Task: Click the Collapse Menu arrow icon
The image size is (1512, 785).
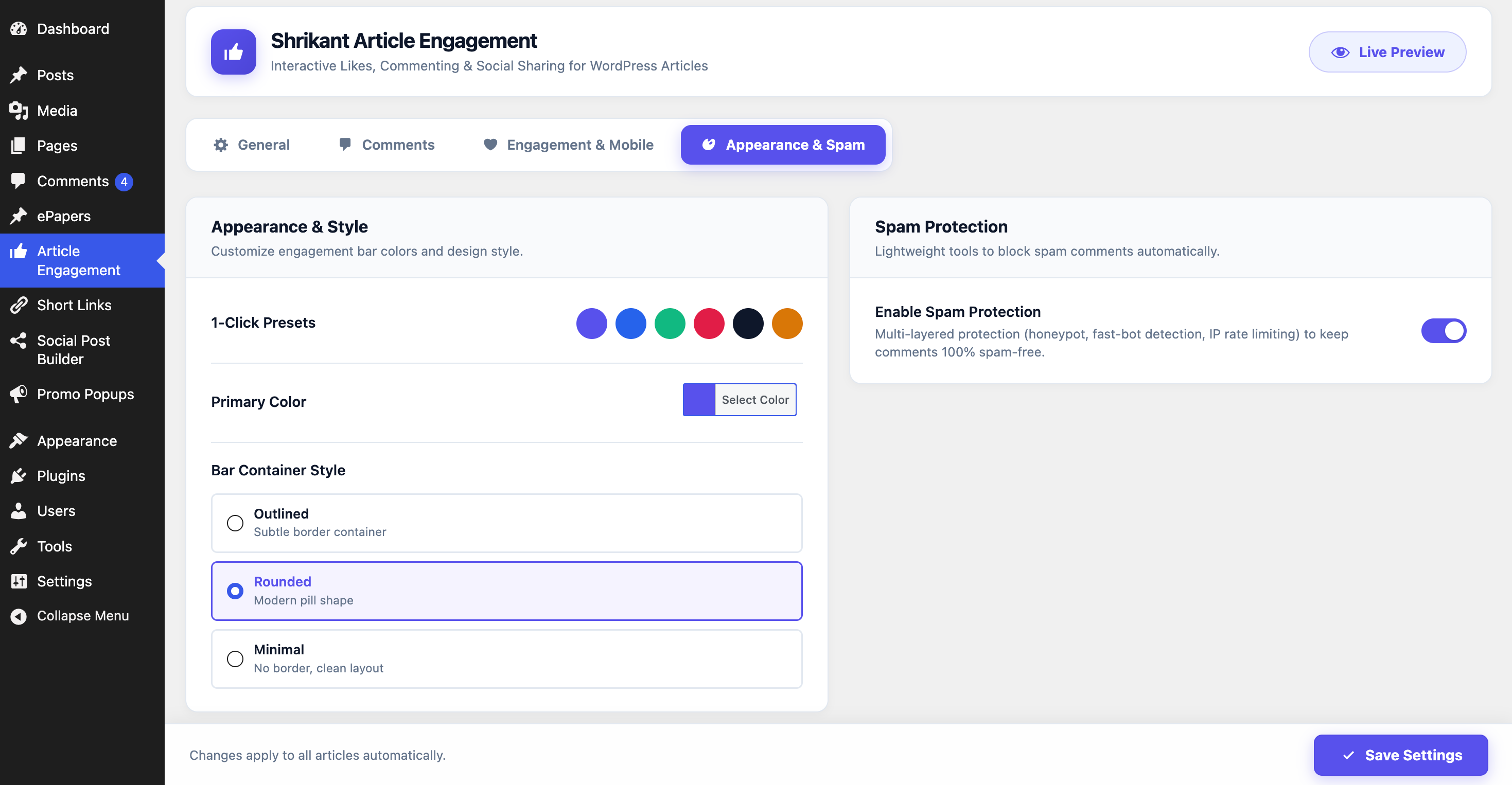Action: pos(19,616)
